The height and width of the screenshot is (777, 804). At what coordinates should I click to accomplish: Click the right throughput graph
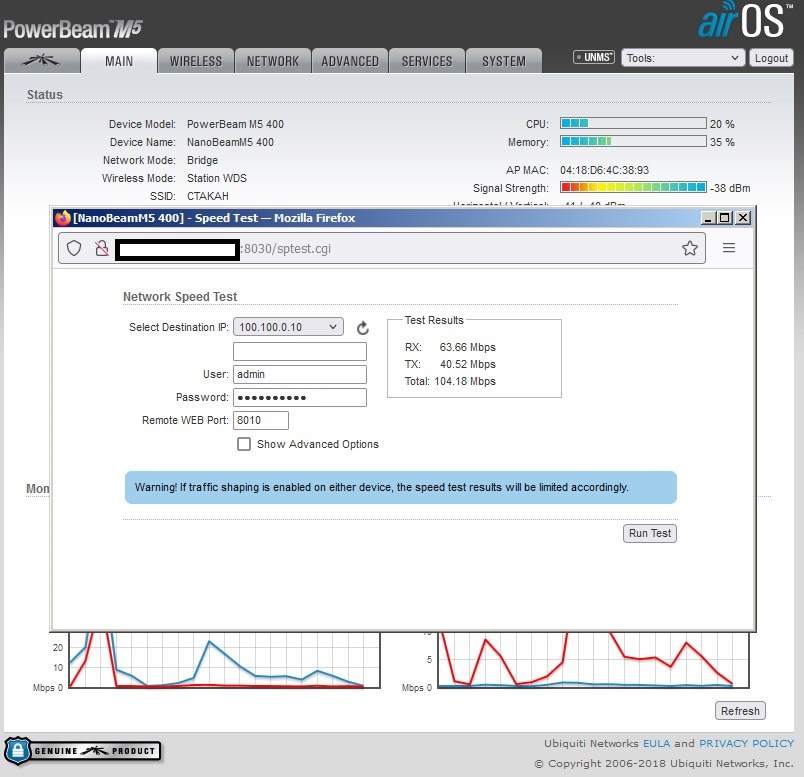(x=593, y=660)
